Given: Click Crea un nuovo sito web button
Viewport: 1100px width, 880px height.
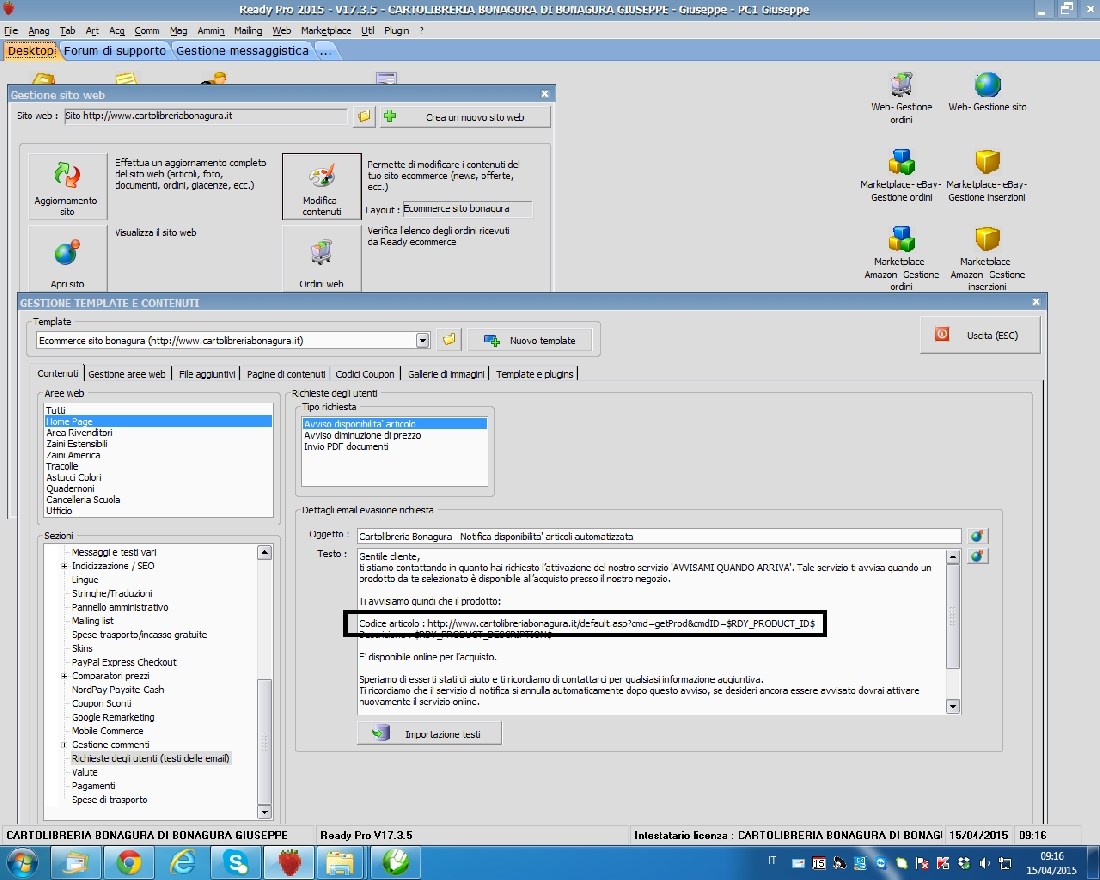Looking at the screenshot, I should (x=465, y=117).
